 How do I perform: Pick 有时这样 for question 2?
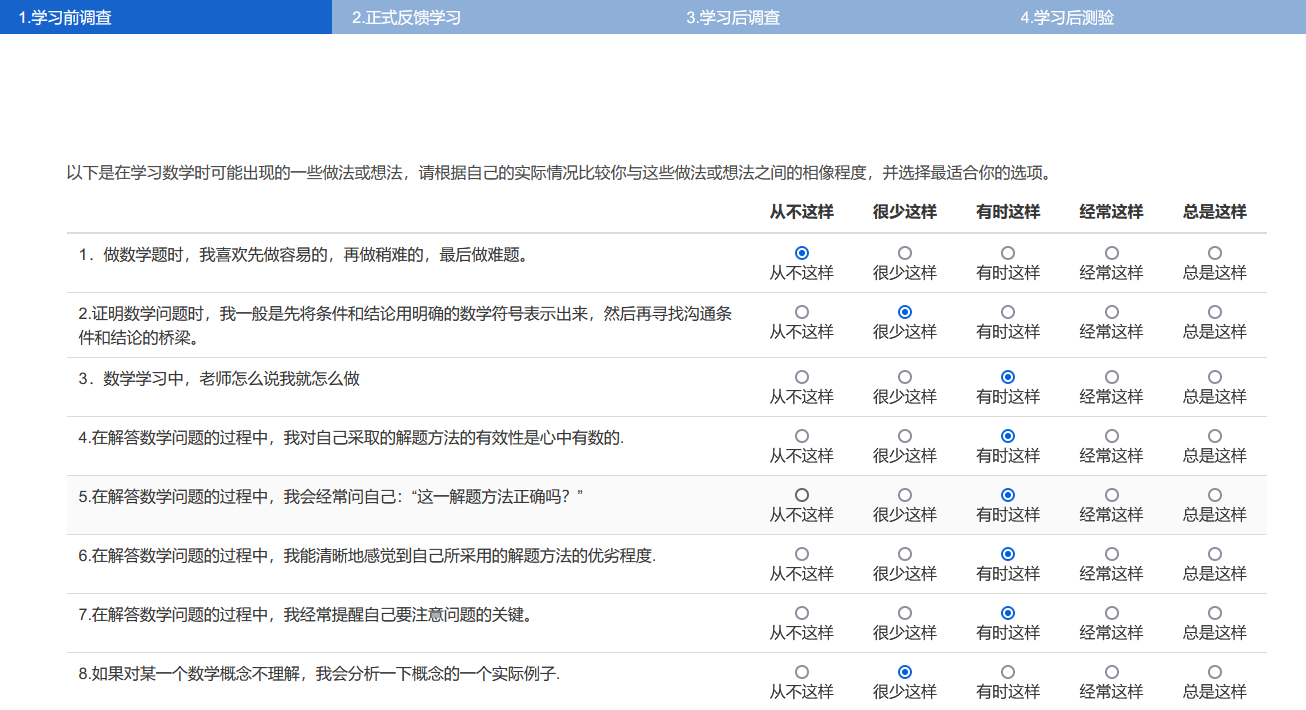tap(1008, 311)
